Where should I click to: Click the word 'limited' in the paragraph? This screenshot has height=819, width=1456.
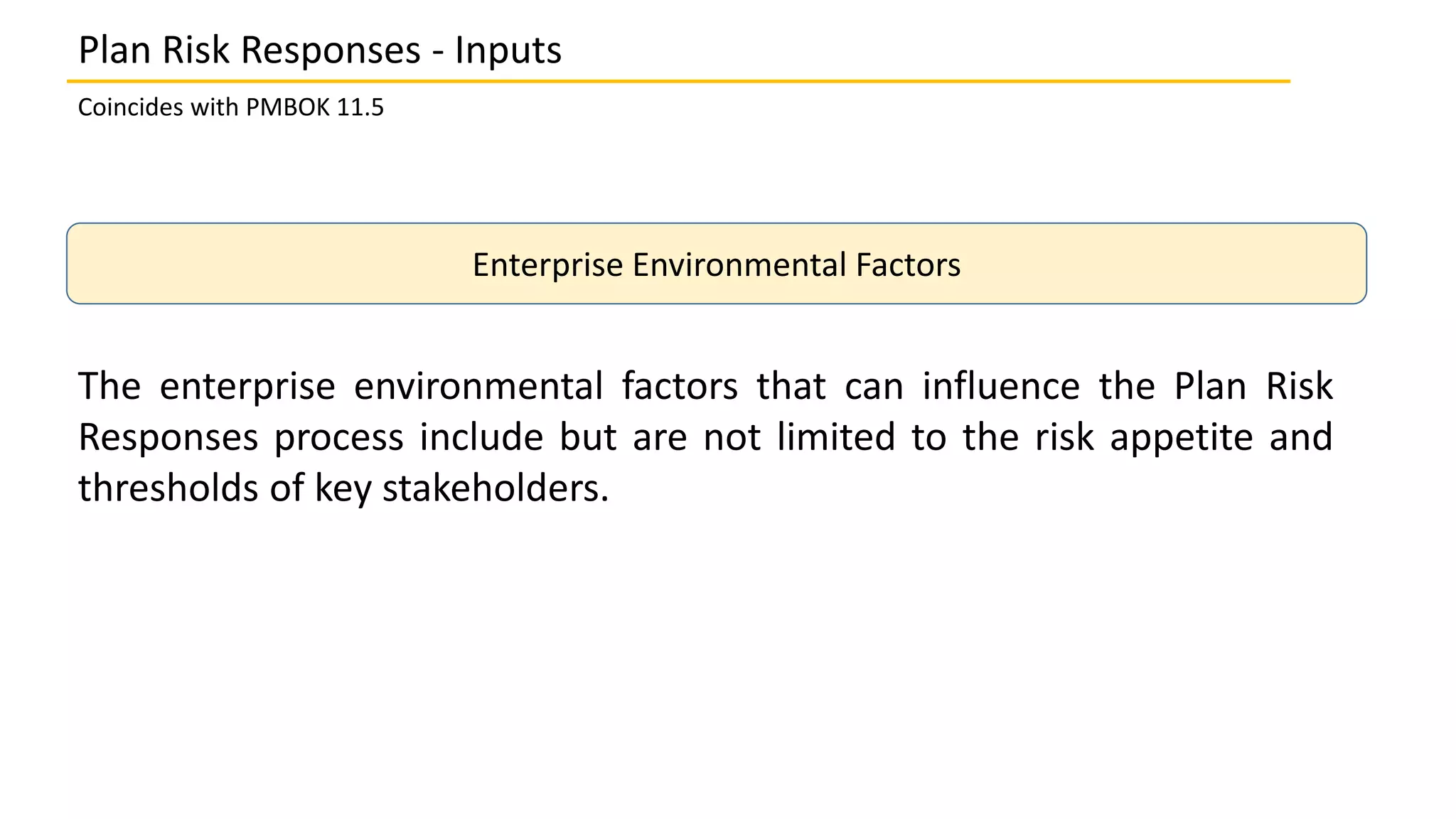[x=835, y=437]
